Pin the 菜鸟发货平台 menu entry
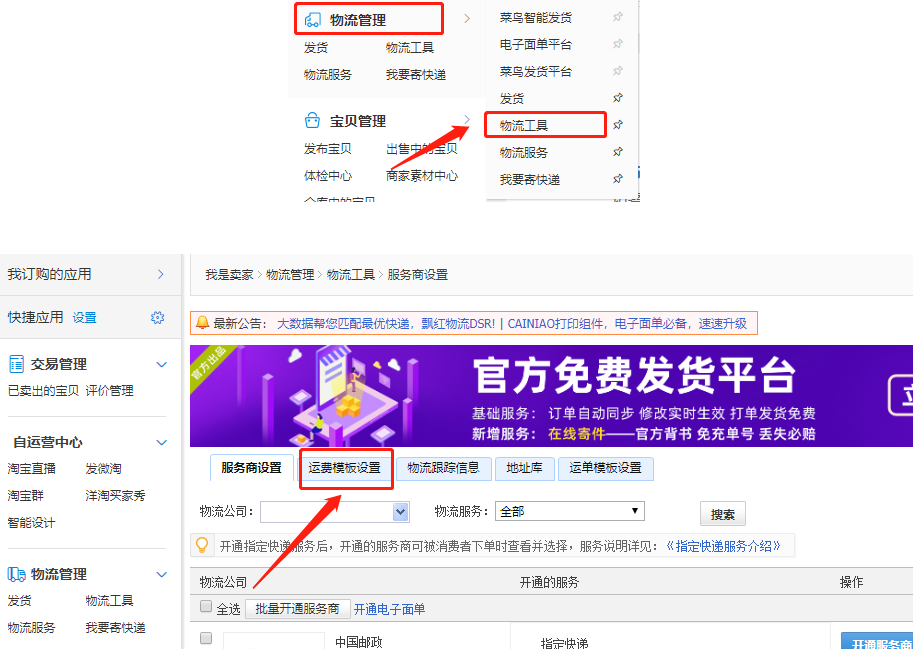Viewport: 913px width, 649px height. [x=618, y=71]
